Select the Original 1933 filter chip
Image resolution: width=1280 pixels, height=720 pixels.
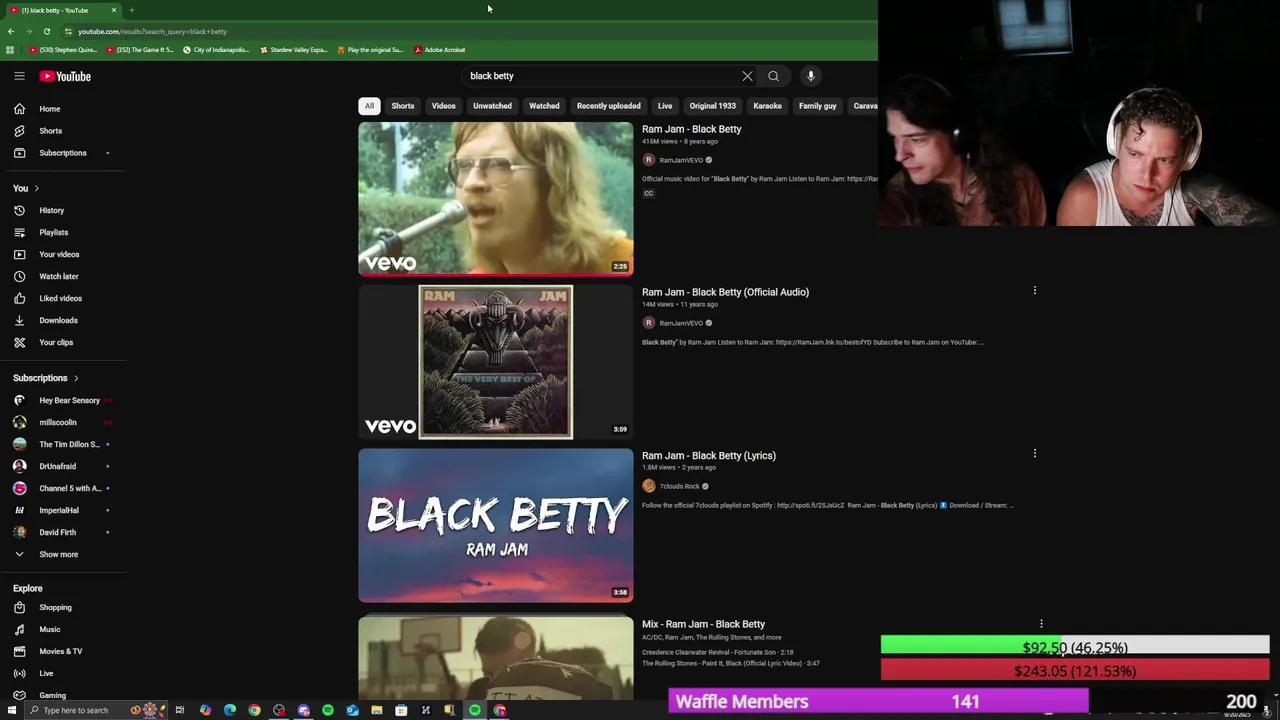tap(712, 106)
